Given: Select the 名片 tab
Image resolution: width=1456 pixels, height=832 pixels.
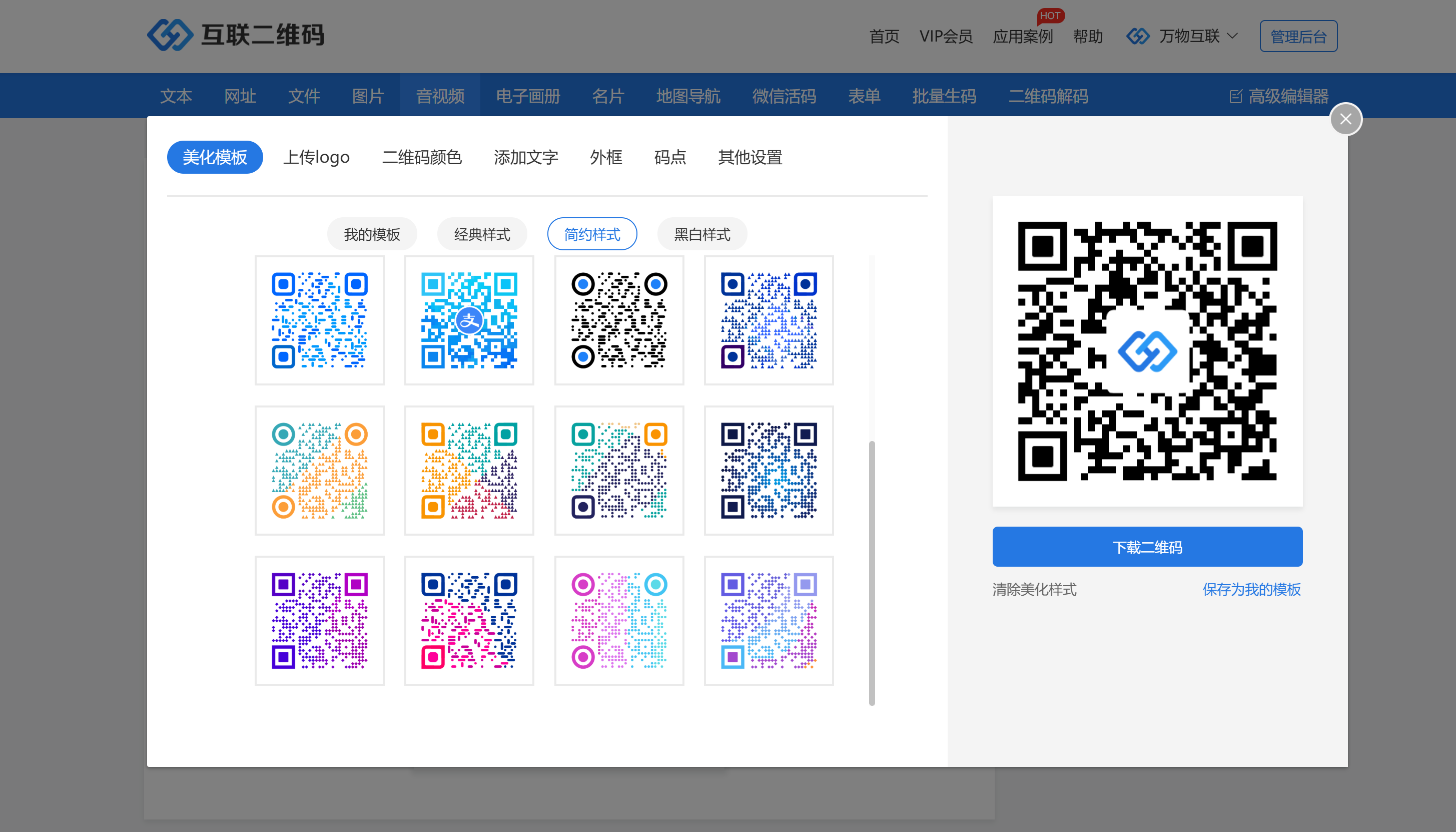Looking at the screenshot, I should click(608, 96).
